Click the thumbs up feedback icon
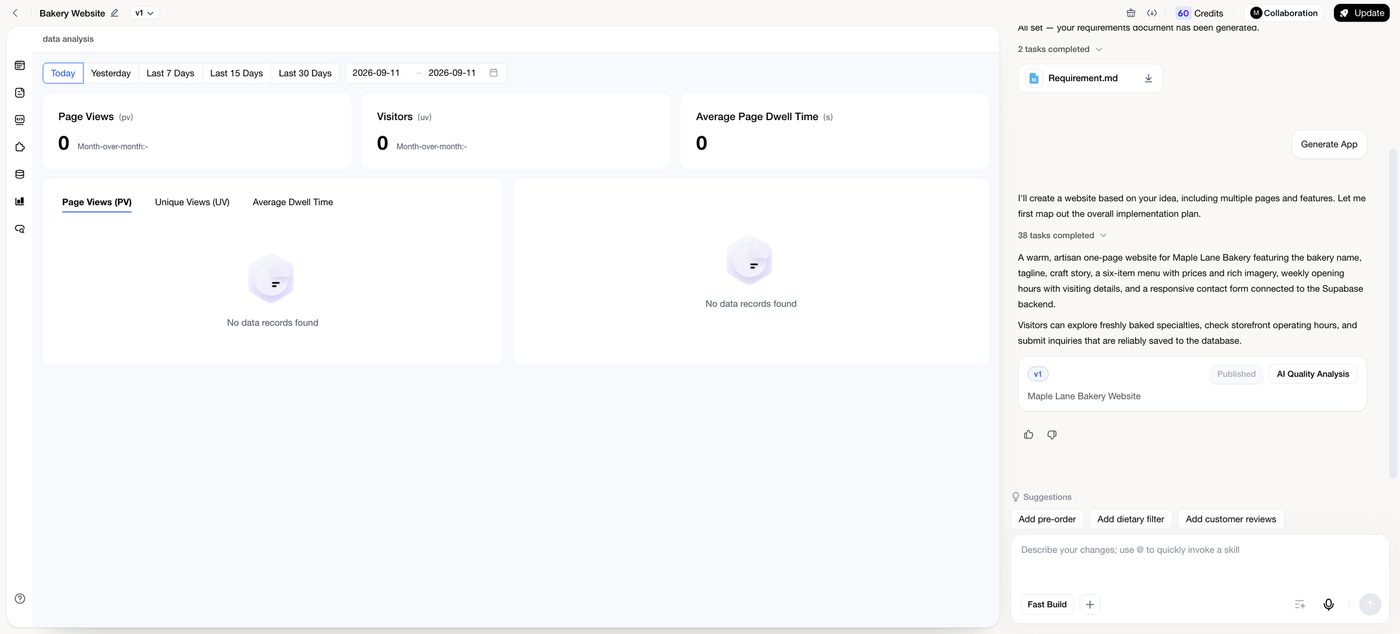 [x=1028, y=434]
